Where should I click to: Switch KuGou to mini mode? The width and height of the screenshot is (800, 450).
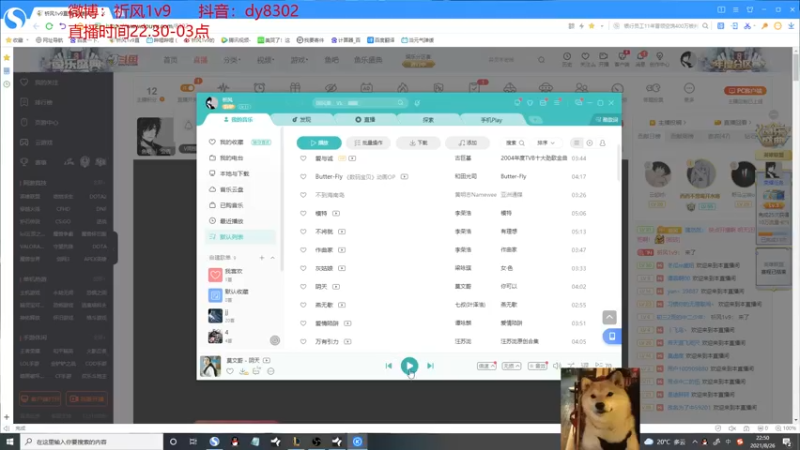[579, 103]
